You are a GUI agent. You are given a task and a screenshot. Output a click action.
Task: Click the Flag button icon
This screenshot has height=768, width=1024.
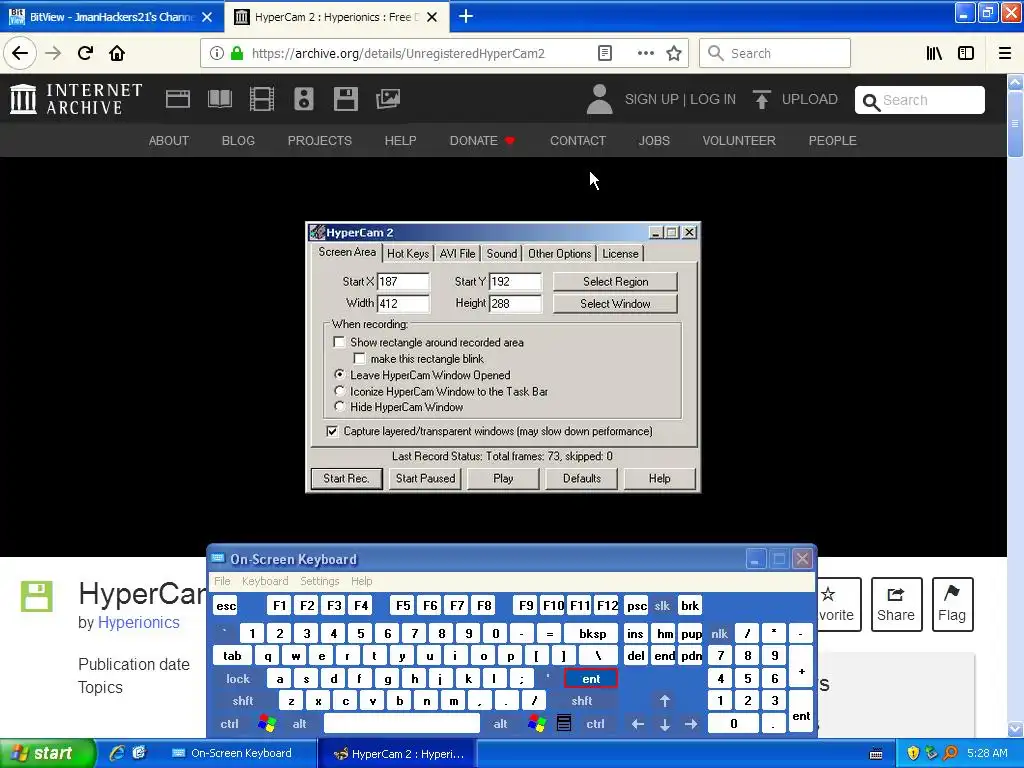(x=952, y=604)
